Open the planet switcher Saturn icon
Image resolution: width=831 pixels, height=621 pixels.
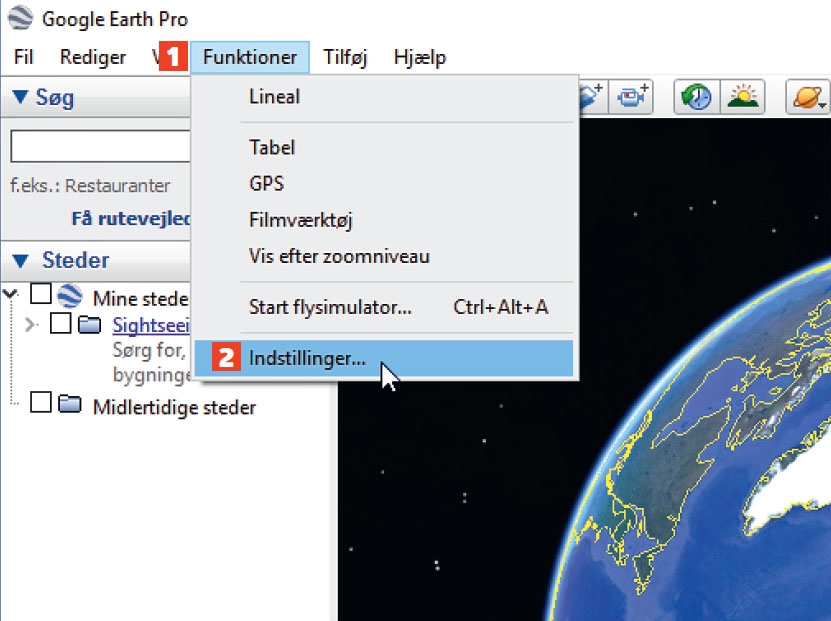(807, 97)
